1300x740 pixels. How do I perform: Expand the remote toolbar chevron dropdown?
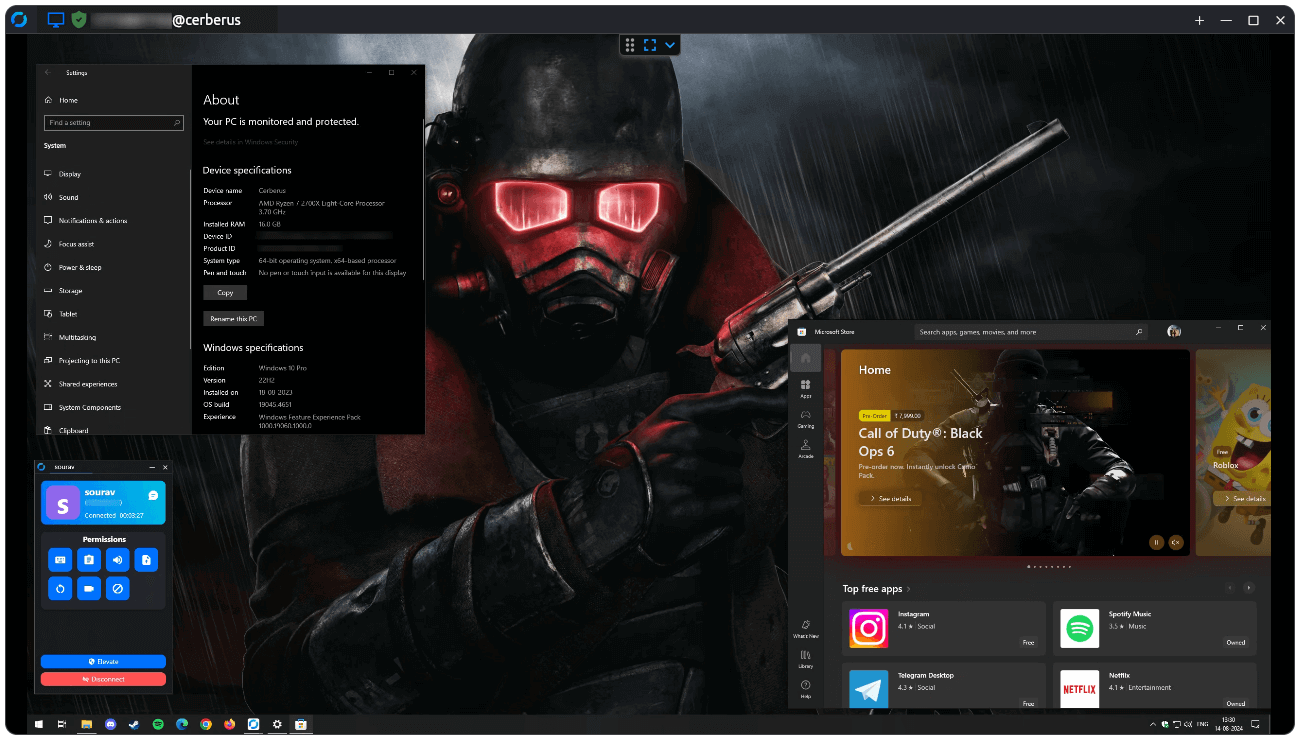click(x=668, y=44)
